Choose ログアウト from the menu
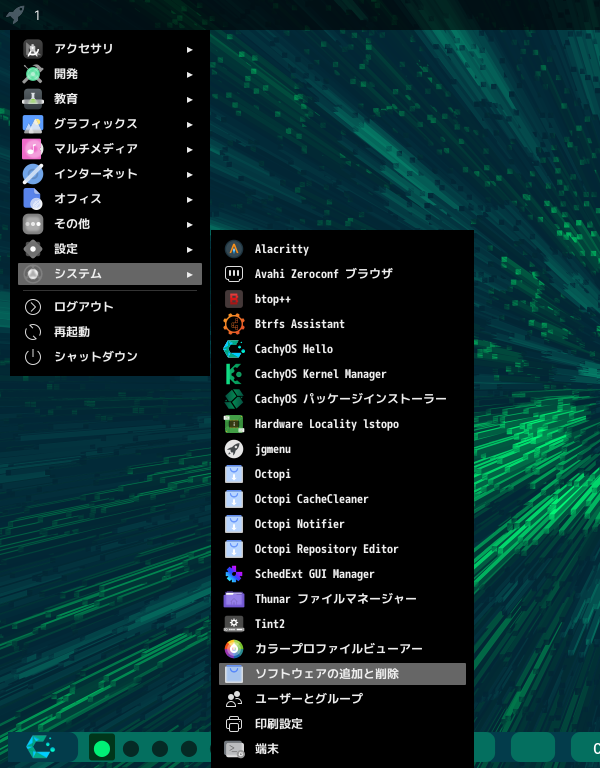 pos(84,307)
